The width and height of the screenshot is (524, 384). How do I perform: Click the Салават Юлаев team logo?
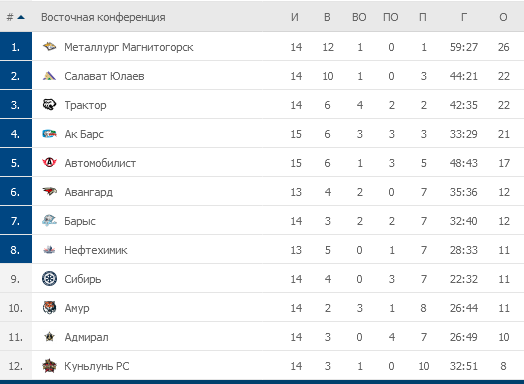(x=49, y=76)
